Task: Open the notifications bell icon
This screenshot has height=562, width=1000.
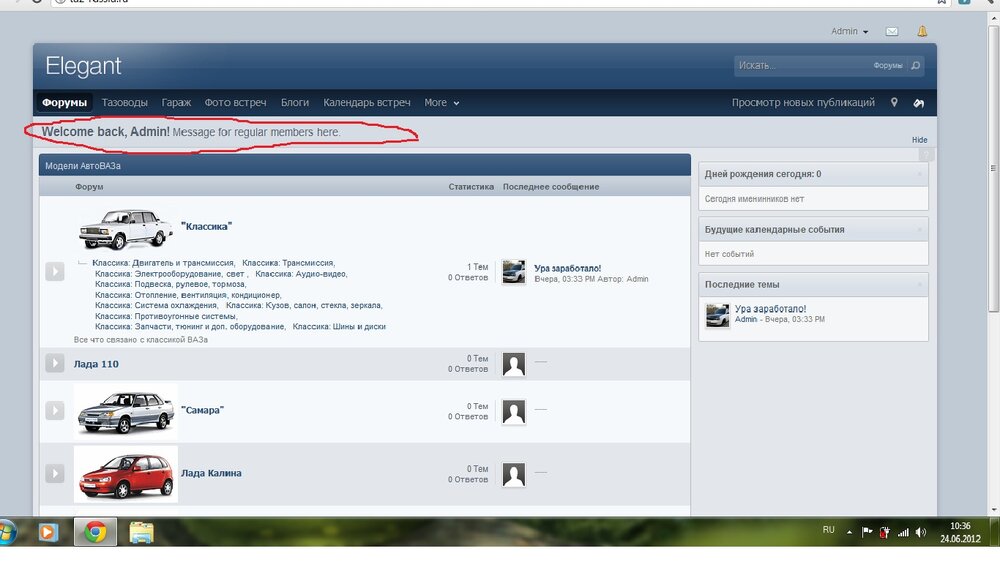Action: click(x=922, y=32)
